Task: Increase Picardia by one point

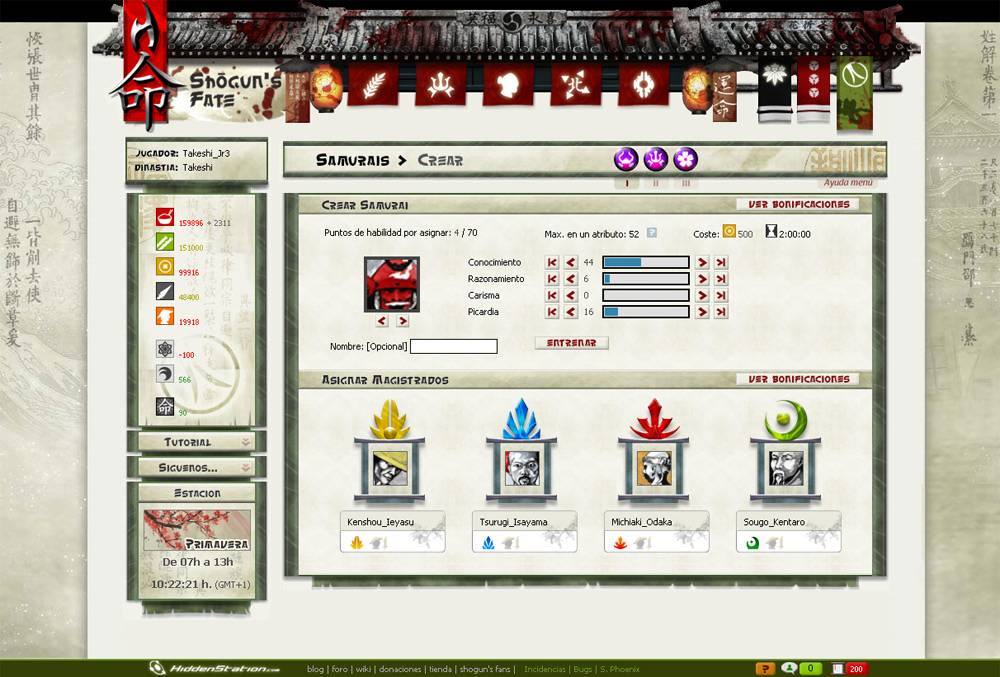Action: pyautogui.click(x=702, y=312)
